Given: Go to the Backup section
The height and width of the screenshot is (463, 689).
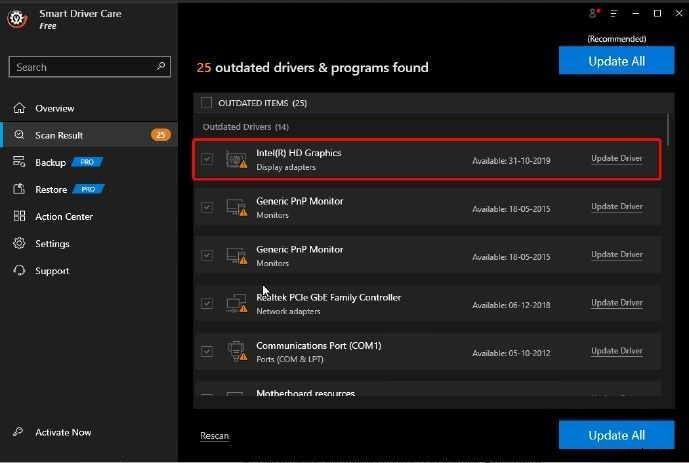Looking at the screenshot, I should pyautogui.click(x=89, y=162).
